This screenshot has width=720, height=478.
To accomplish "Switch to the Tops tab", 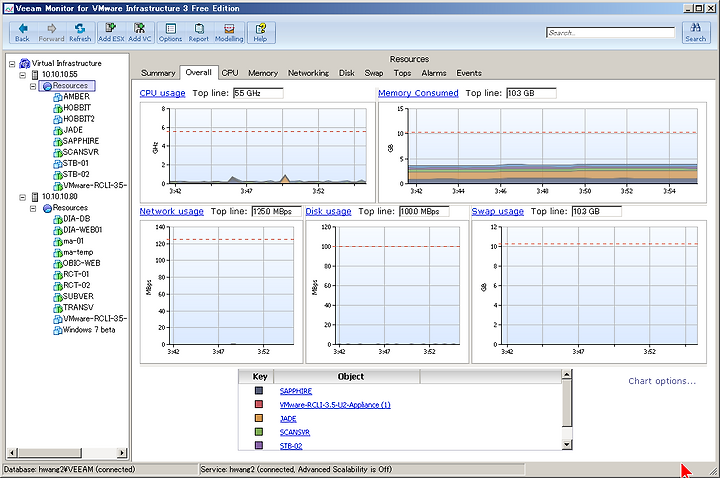I will pyautogui.click(x=402, y=73).
